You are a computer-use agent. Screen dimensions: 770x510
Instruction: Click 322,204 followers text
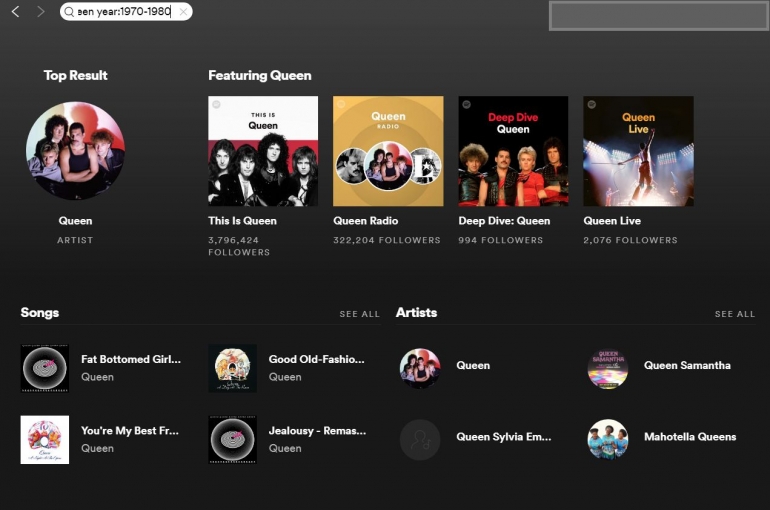click(387, 241)
